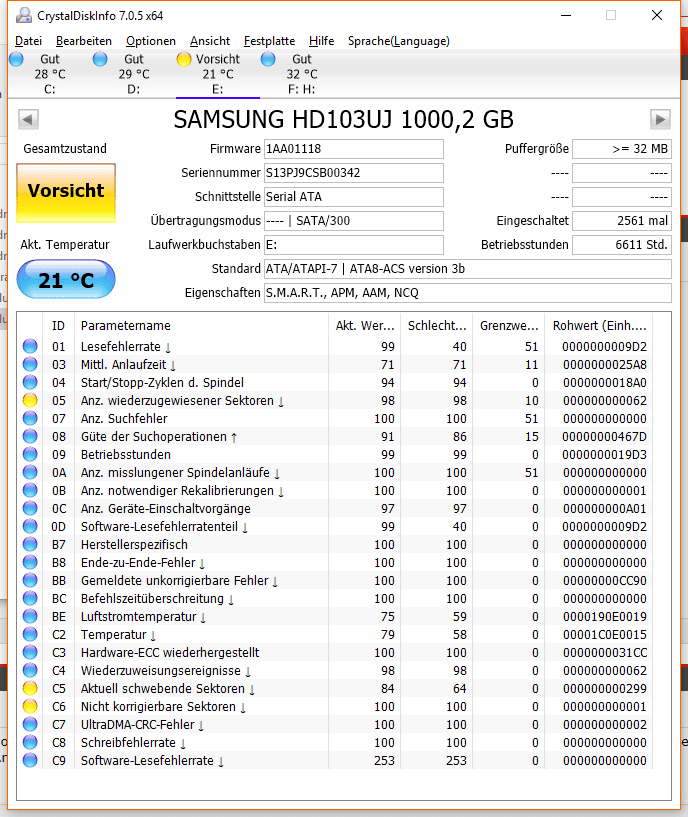Screen dimensions: 688x817
Task: Open the Datei menu
Action: (28, 41)
